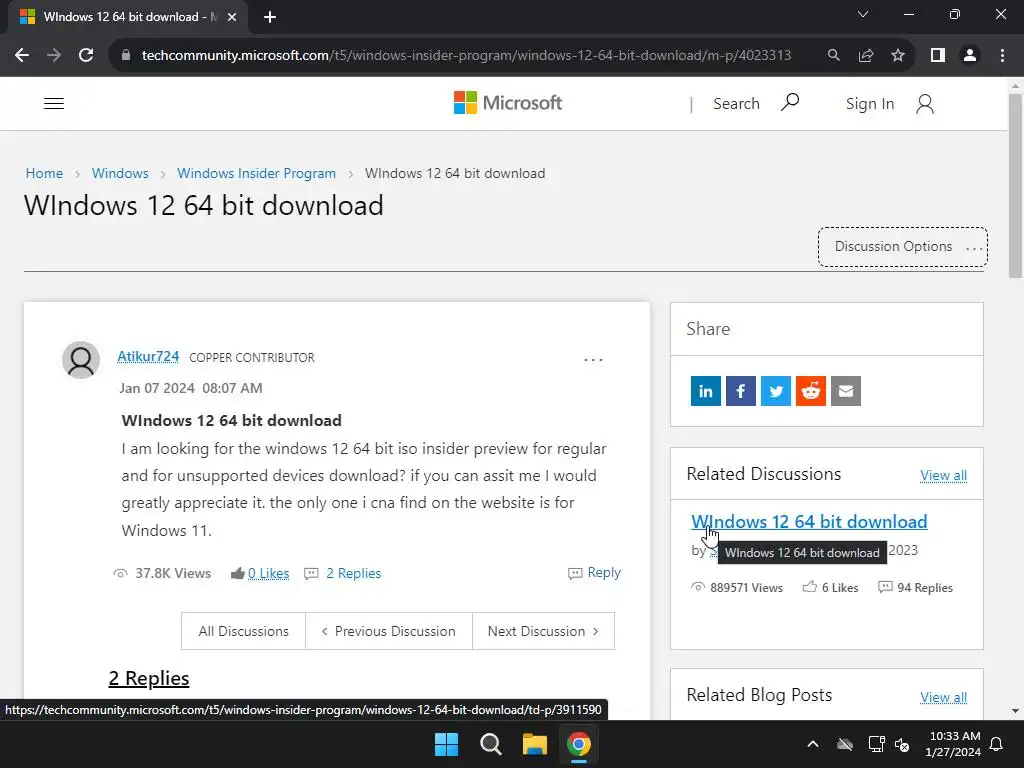View all Related Discussions
Viewport: 1024px width, 768px height.
click(x=943, y=475)
